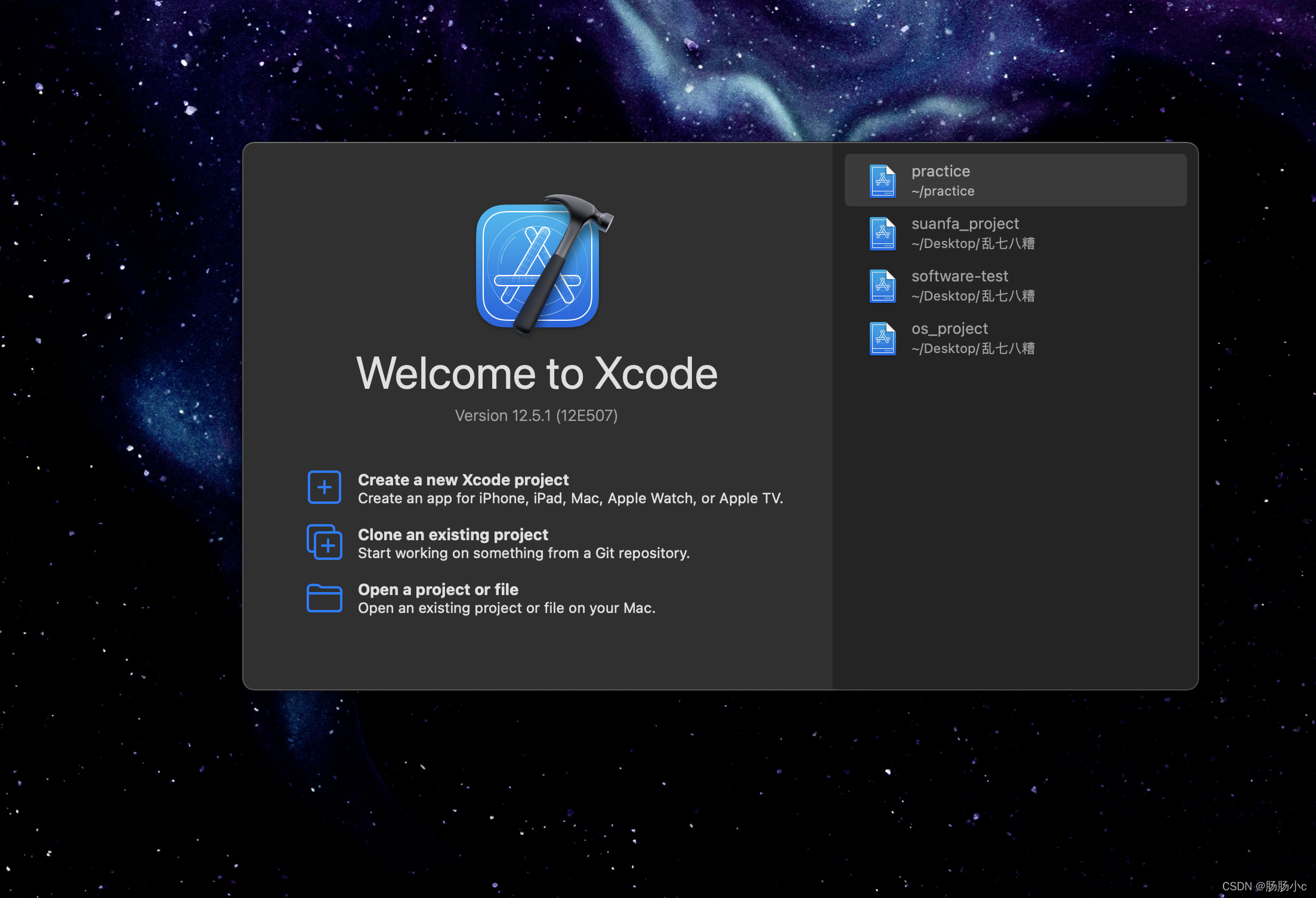Select software-test in the recent projects
Screen dimensions: 1316x898
1015,285
